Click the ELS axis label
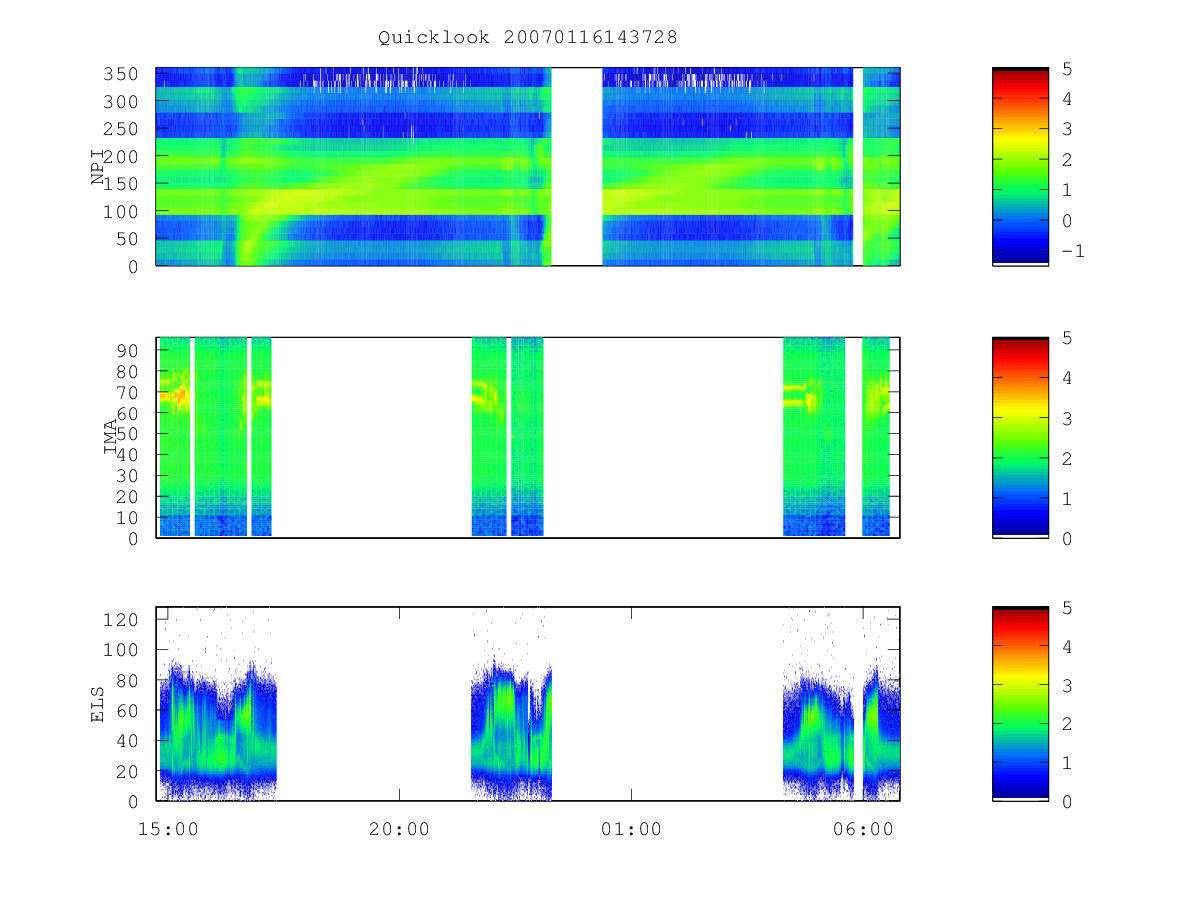 99,705
